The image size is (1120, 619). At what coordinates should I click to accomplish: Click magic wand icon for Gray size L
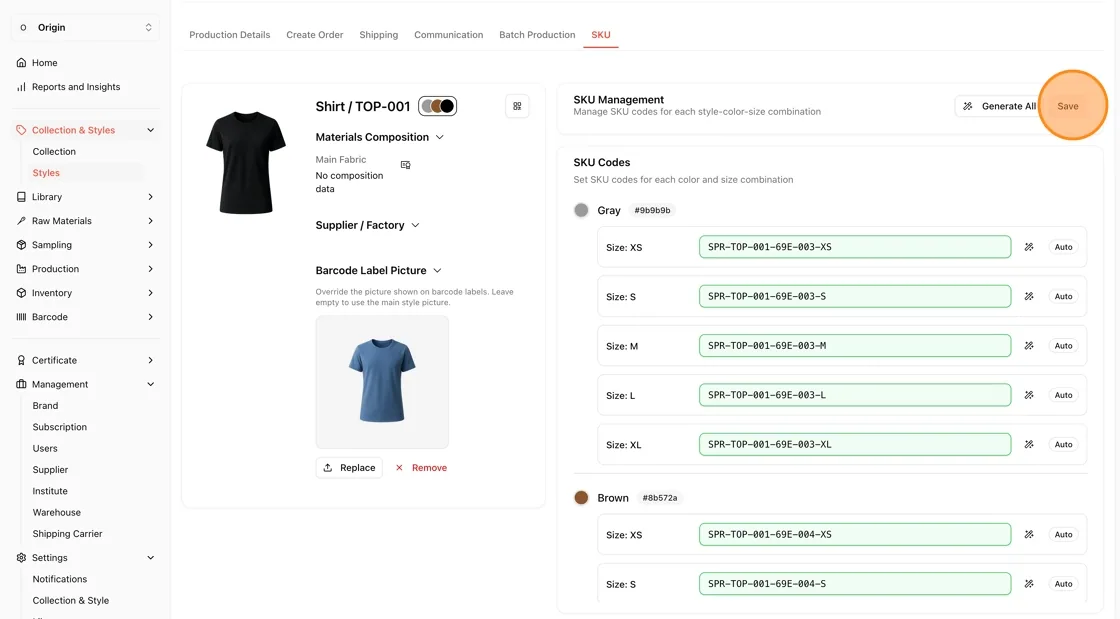[1029, 395]
